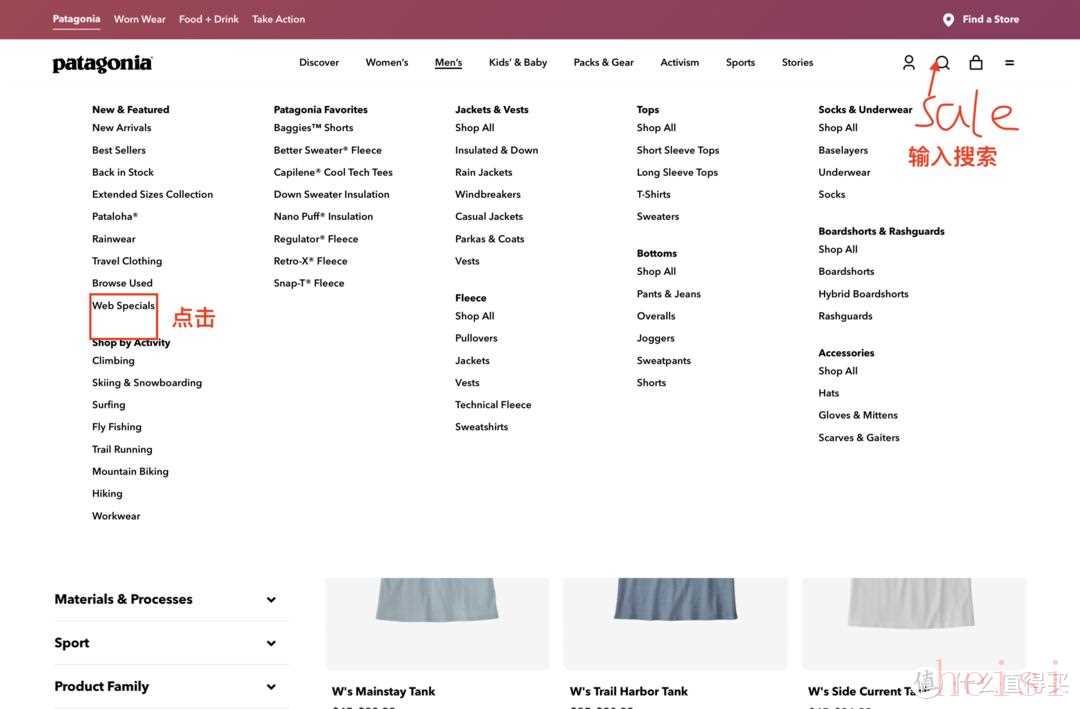Select the Patagonia tab in top bar
The width and height of the screenshot is (1080, 709).
tap(76, 19)
